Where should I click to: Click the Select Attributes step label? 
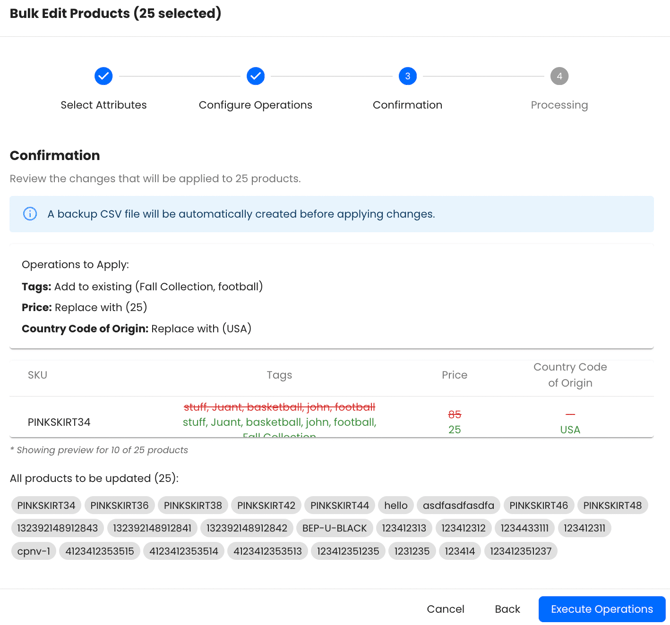coord(103,105)
